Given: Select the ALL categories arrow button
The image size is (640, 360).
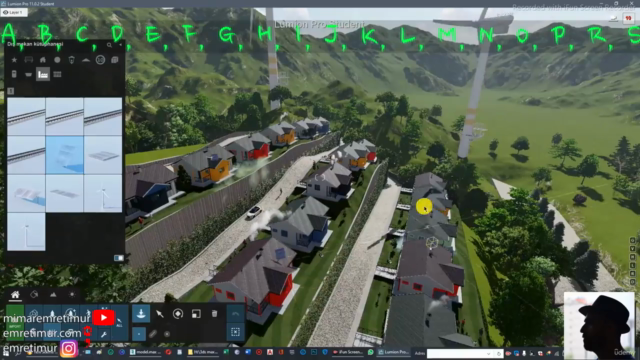Looking at the screenshot, I should [120, 322].
